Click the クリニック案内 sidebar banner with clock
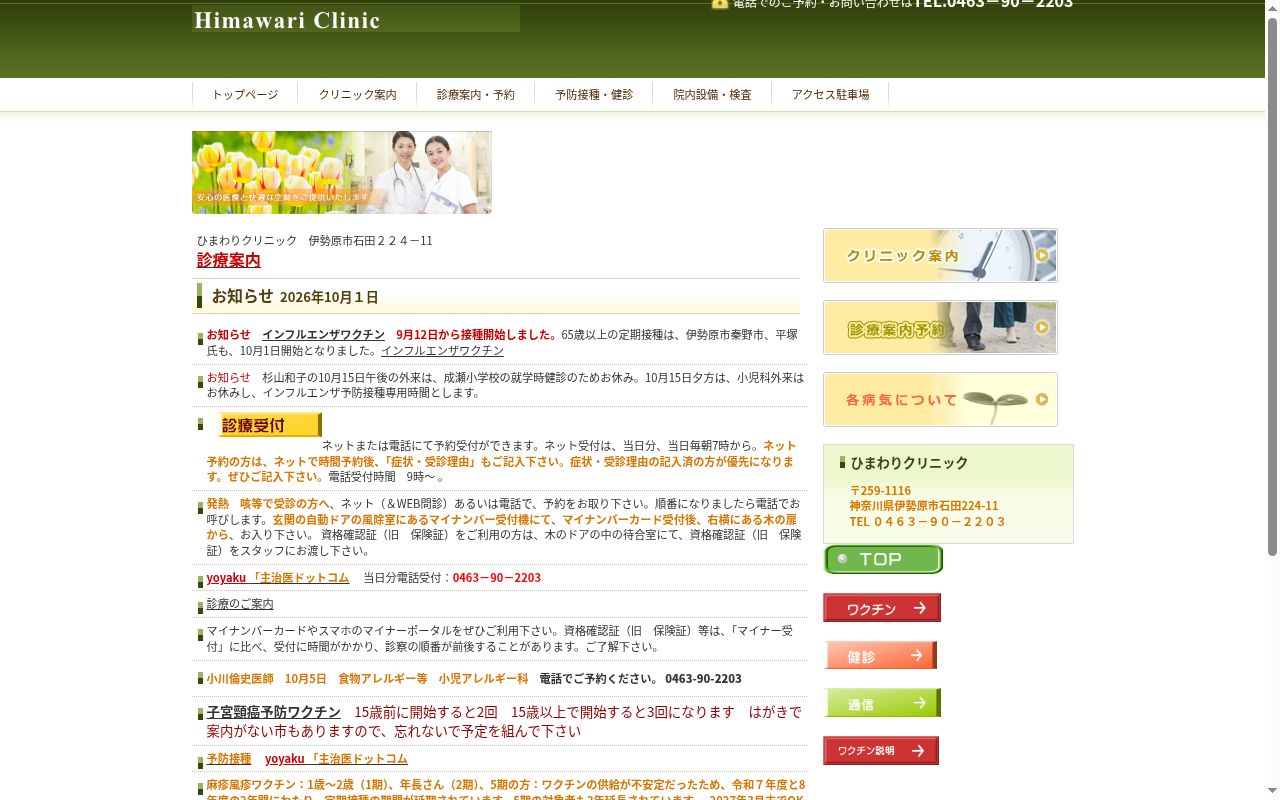 point(940,255)
